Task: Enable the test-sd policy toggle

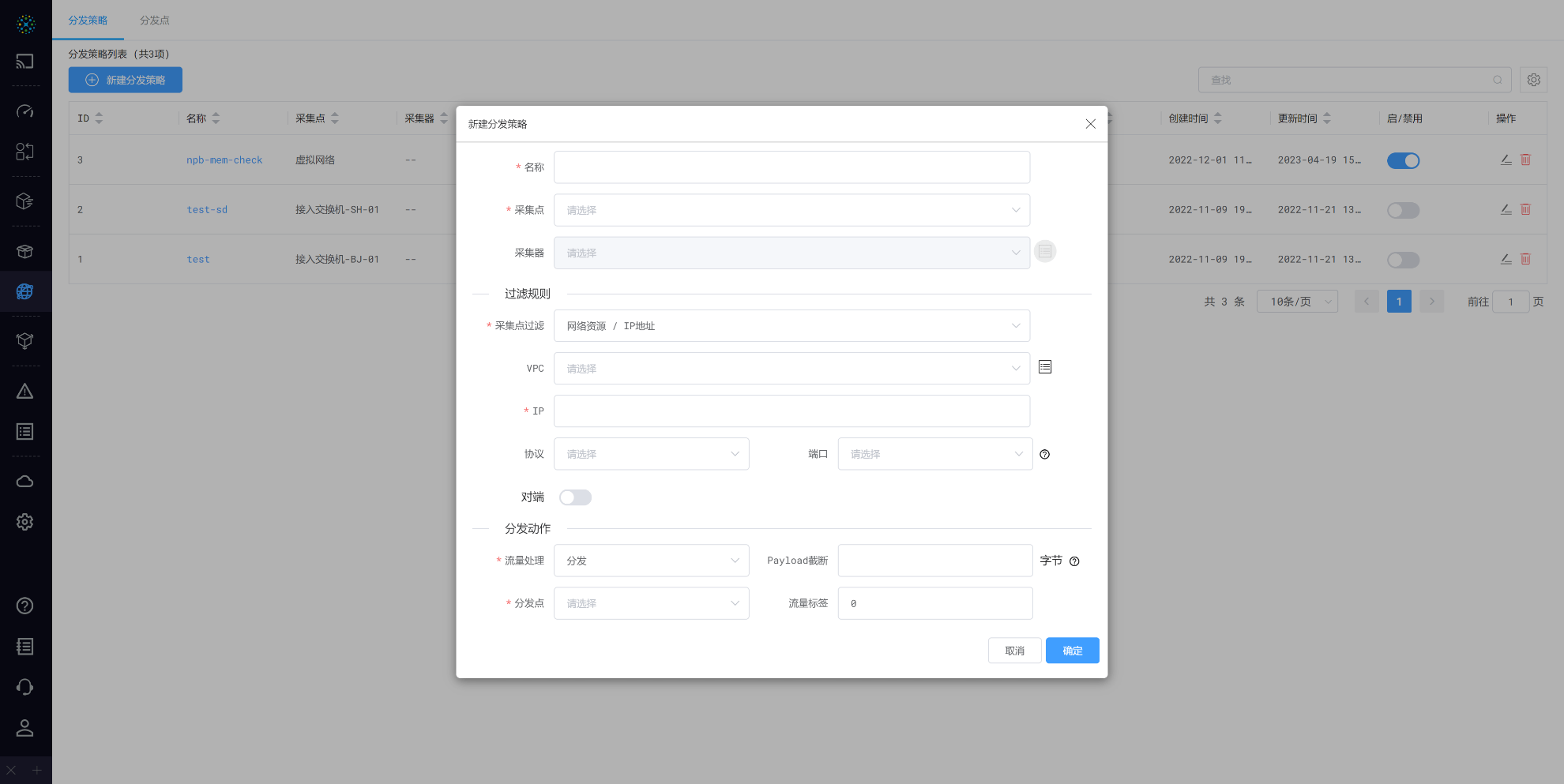Action: pos(1403,211)
